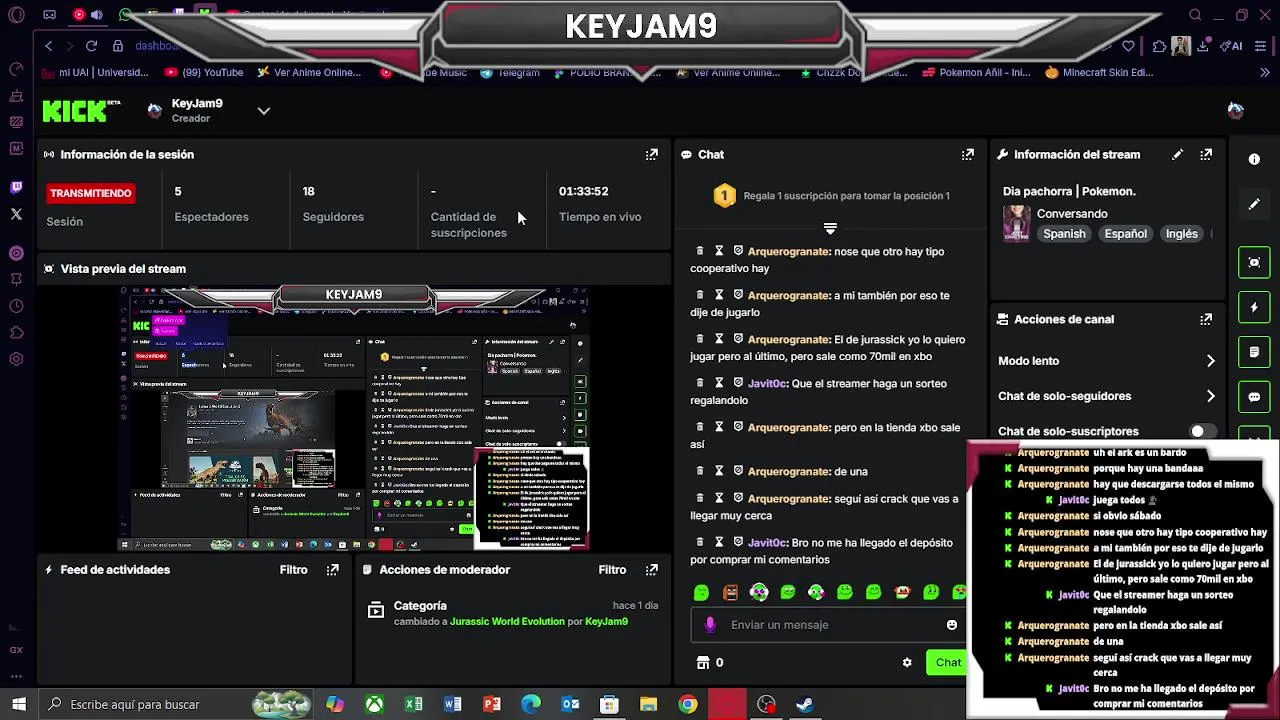Click Arquerogranate username in 'de una' message
This screenshot has width=1280, height=720.
point(789,472)
